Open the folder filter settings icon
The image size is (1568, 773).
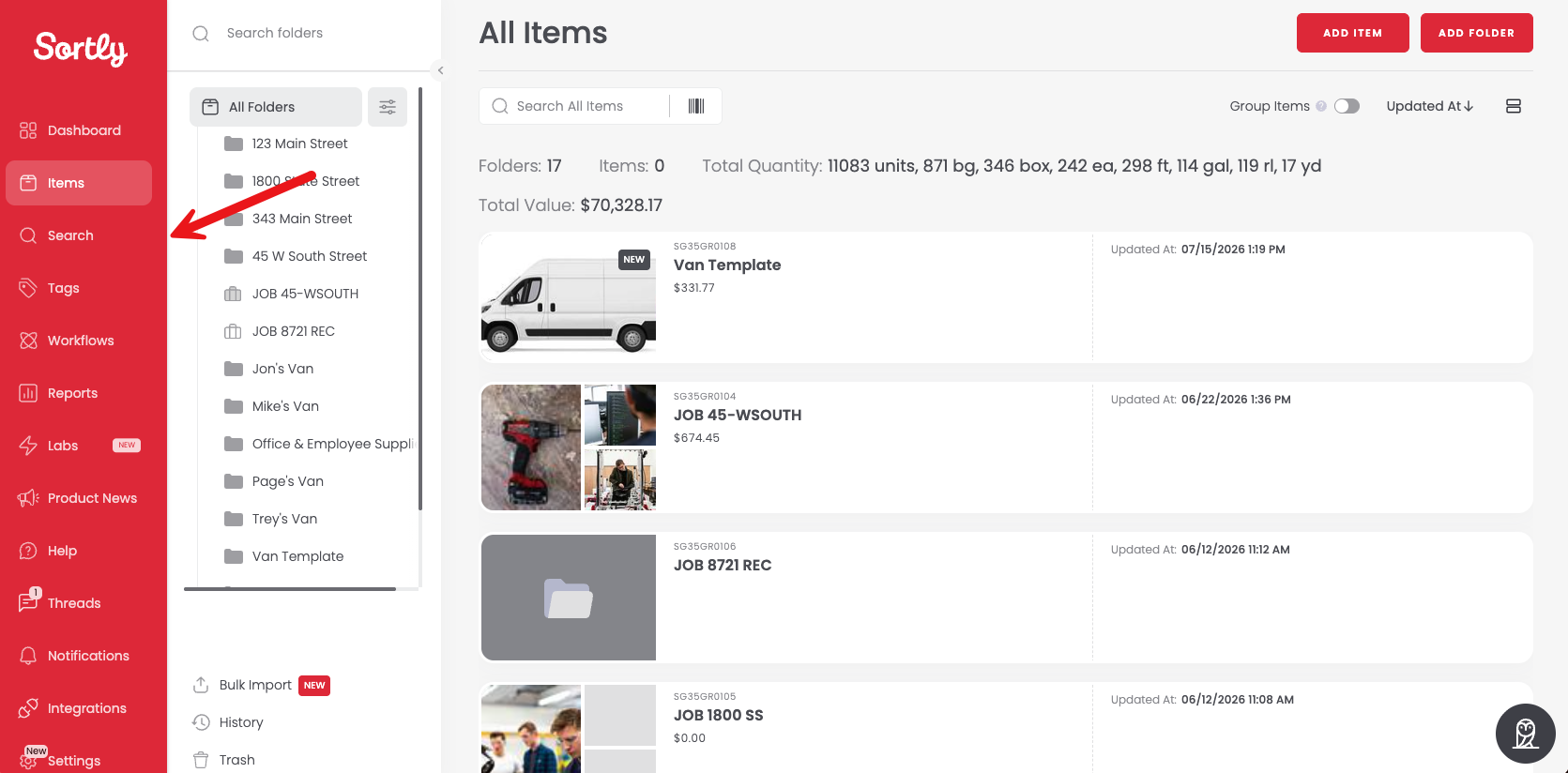coord(388,107)
